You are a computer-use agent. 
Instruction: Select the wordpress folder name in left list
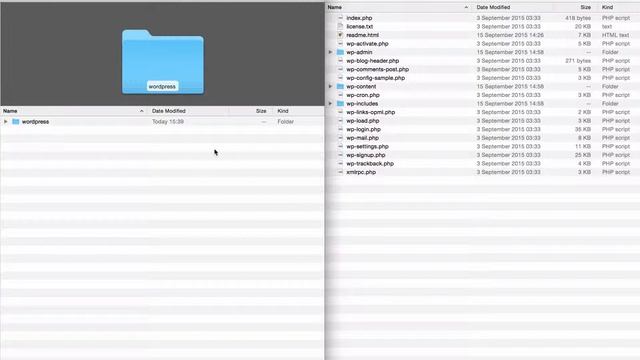tap(36, 122)
